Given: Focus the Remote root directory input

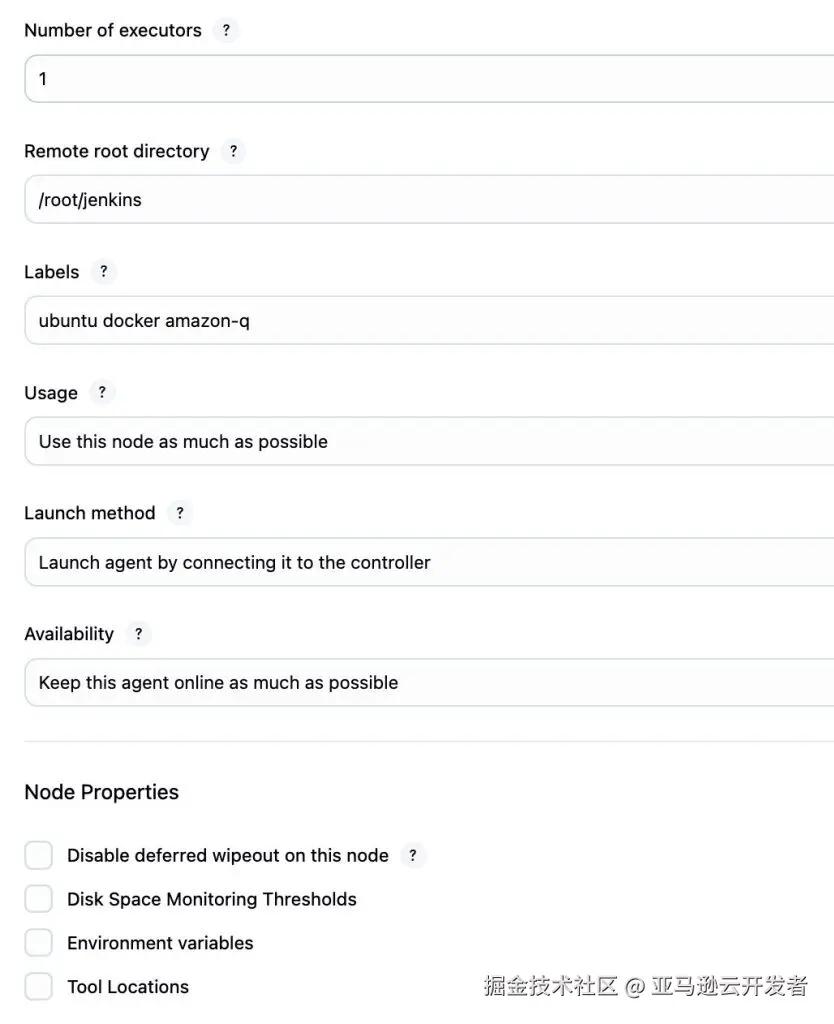Looking at the screenshot, I should [430, 199].
